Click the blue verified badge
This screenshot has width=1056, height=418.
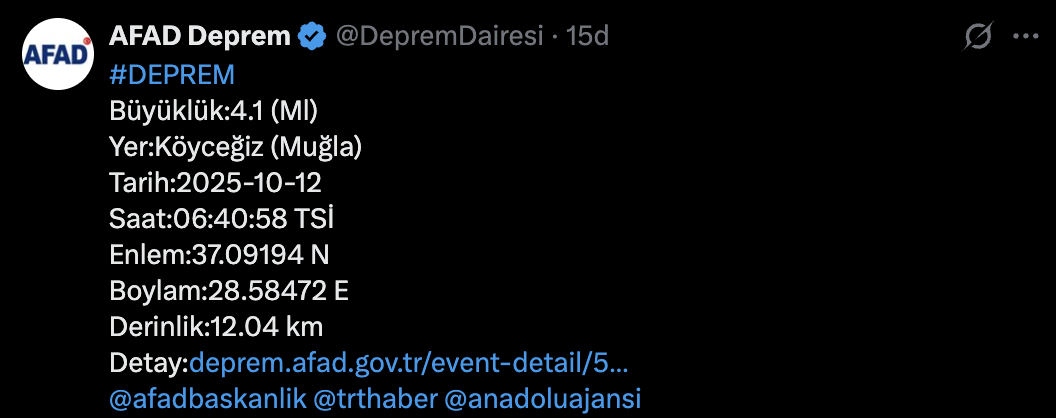coord(312,38)
